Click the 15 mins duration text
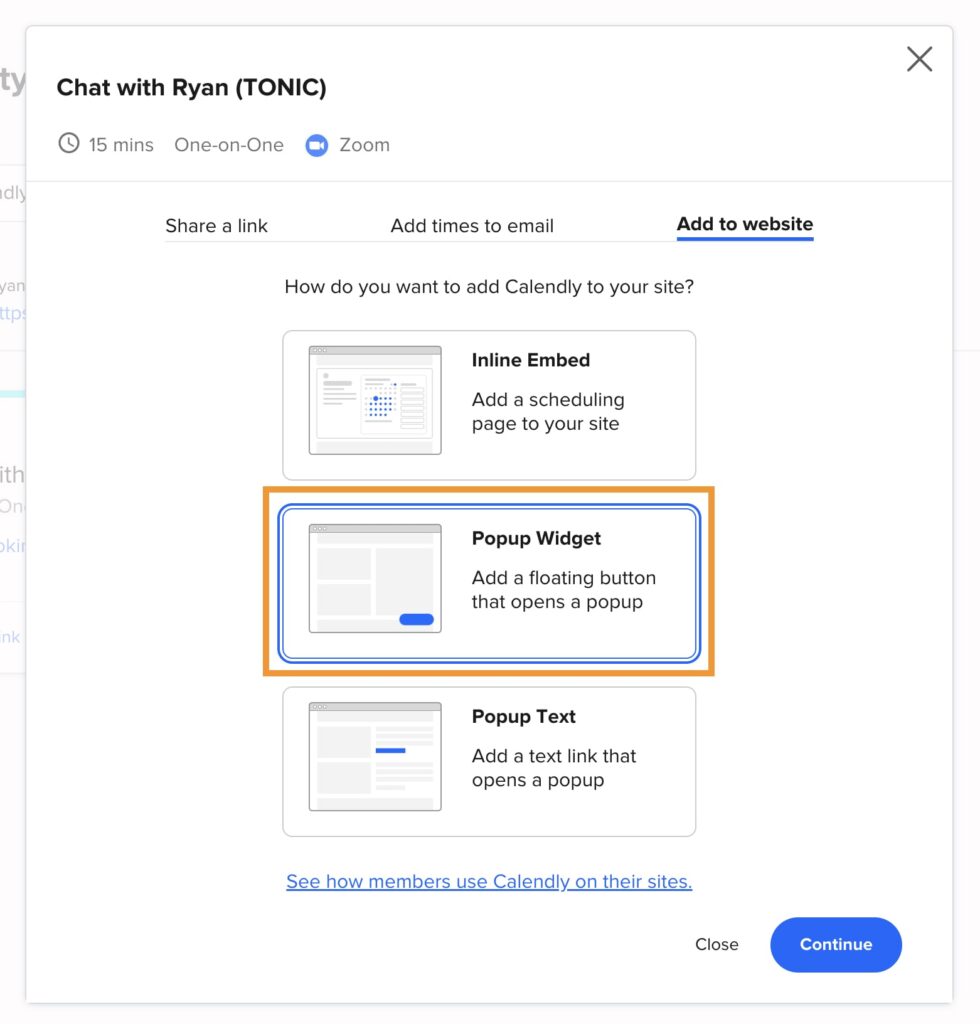 [x=121, y=145]
